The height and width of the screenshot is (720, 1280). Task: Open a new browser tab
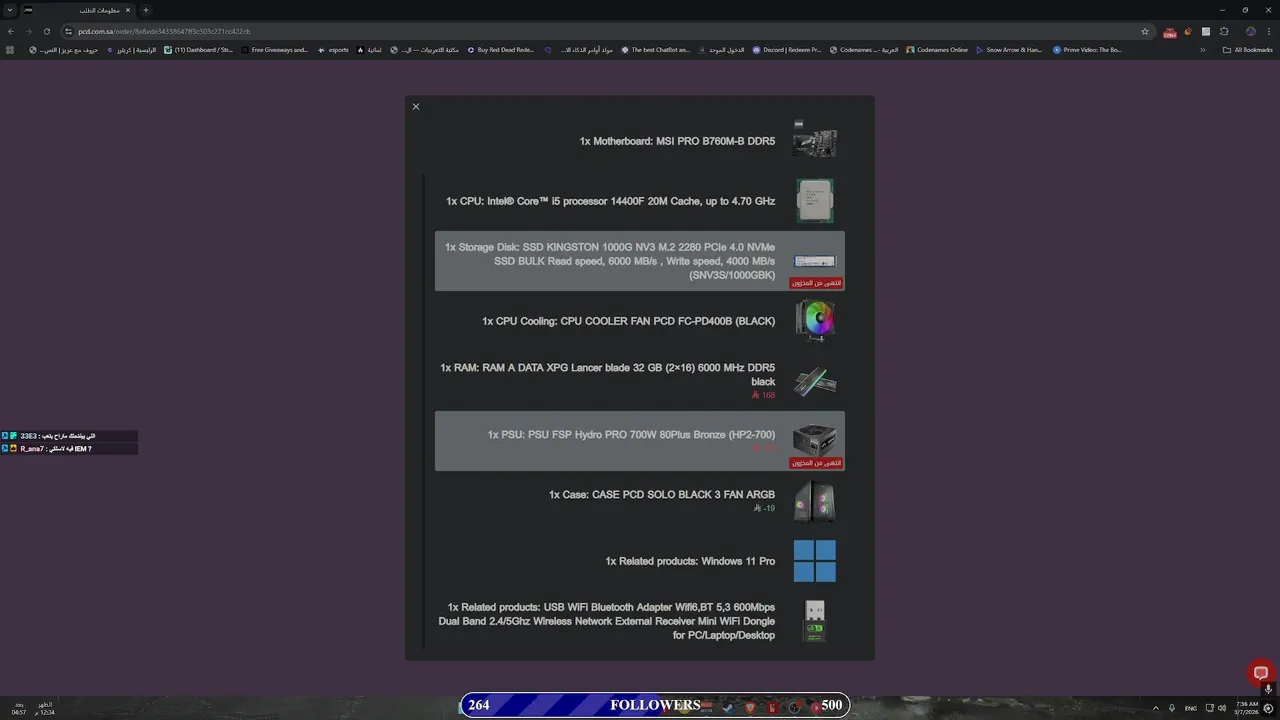click(145, 10)
